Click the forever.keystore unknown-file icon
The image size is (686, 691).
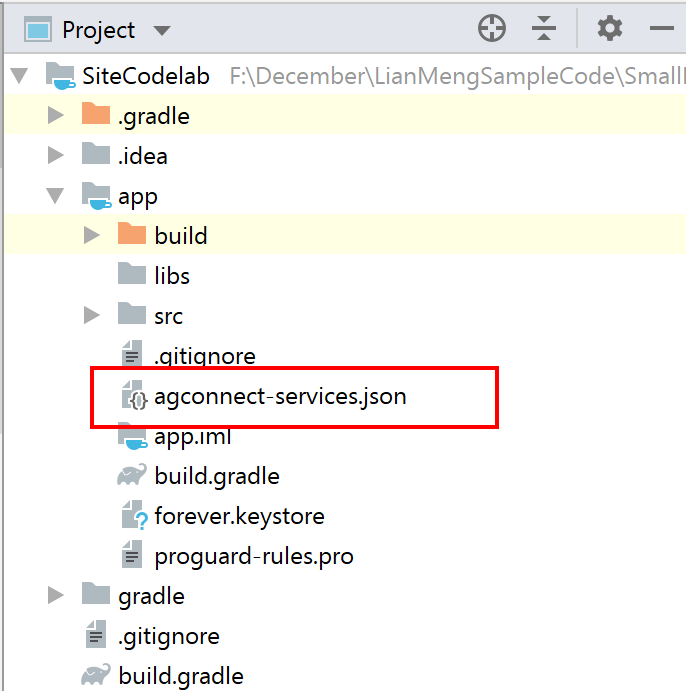tap(132, 516)
